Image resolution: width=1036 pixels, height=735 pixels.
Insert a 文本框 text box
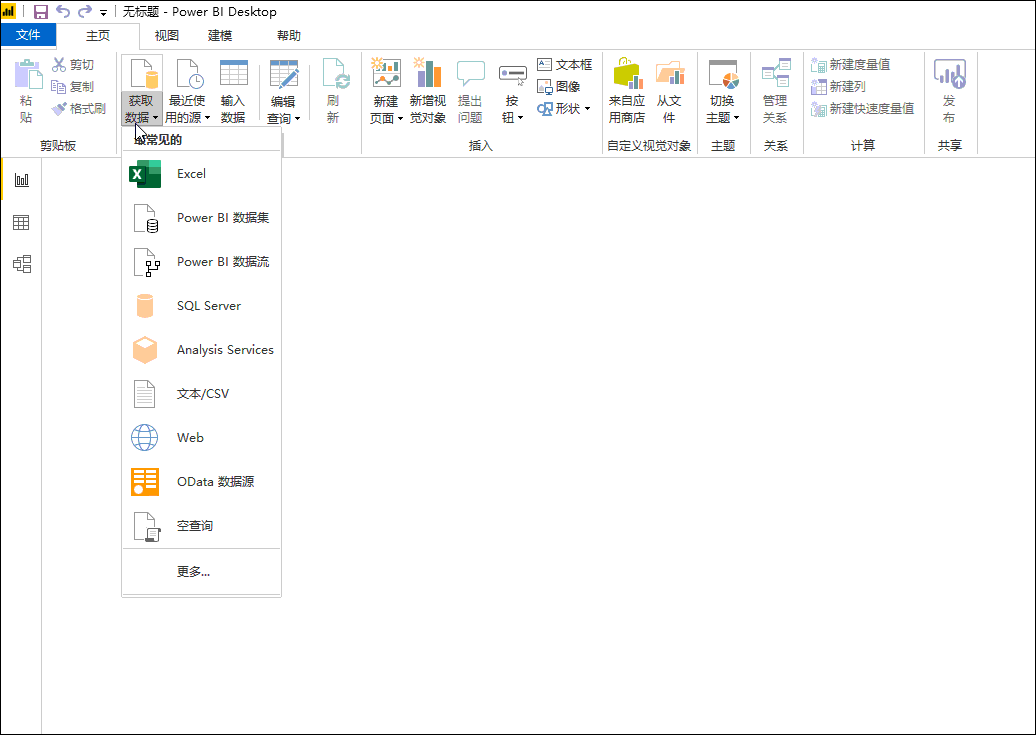tap(565, 65)
